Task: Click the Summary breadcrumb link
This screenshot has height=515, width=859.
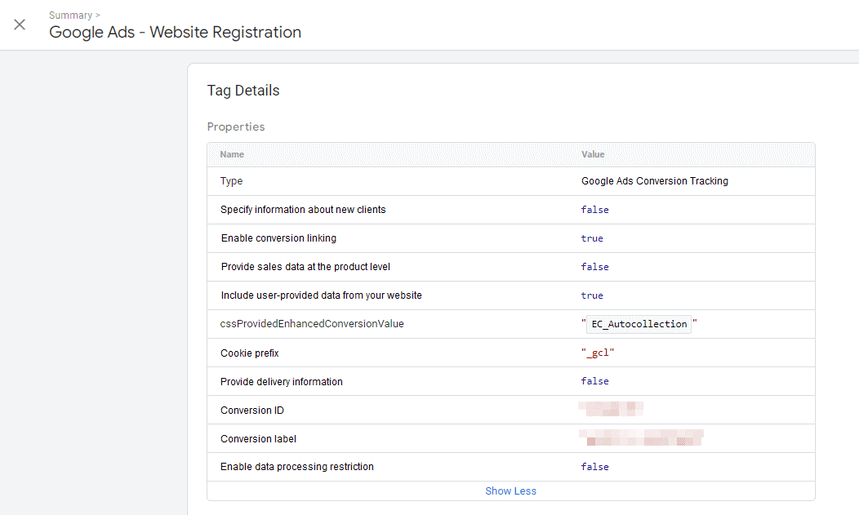Action: pos(70,15)
